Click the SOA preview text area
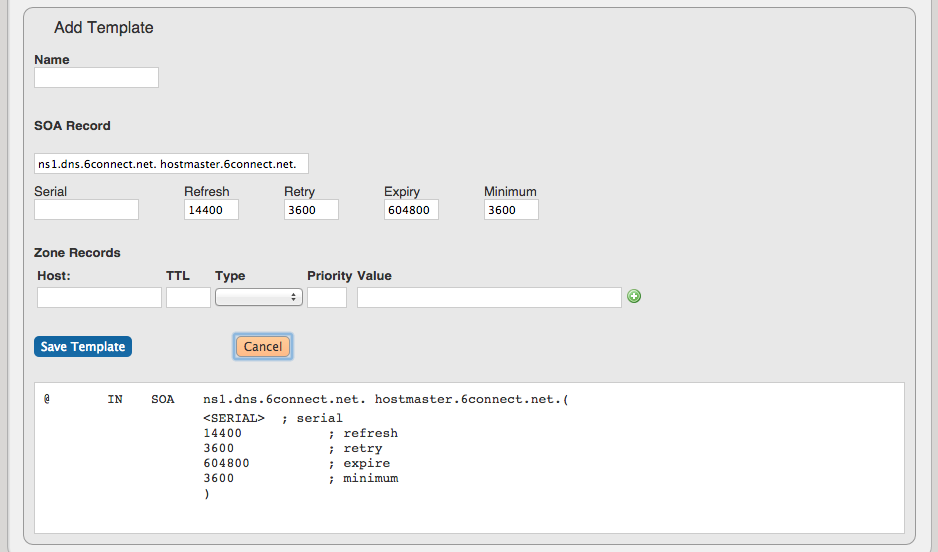938x552 pixels. (469, 458)
